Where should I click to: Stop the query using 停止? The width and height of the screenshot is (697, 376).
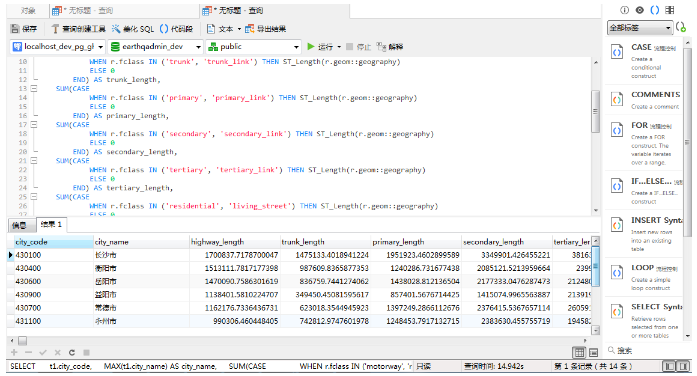(x=358, y=47)
